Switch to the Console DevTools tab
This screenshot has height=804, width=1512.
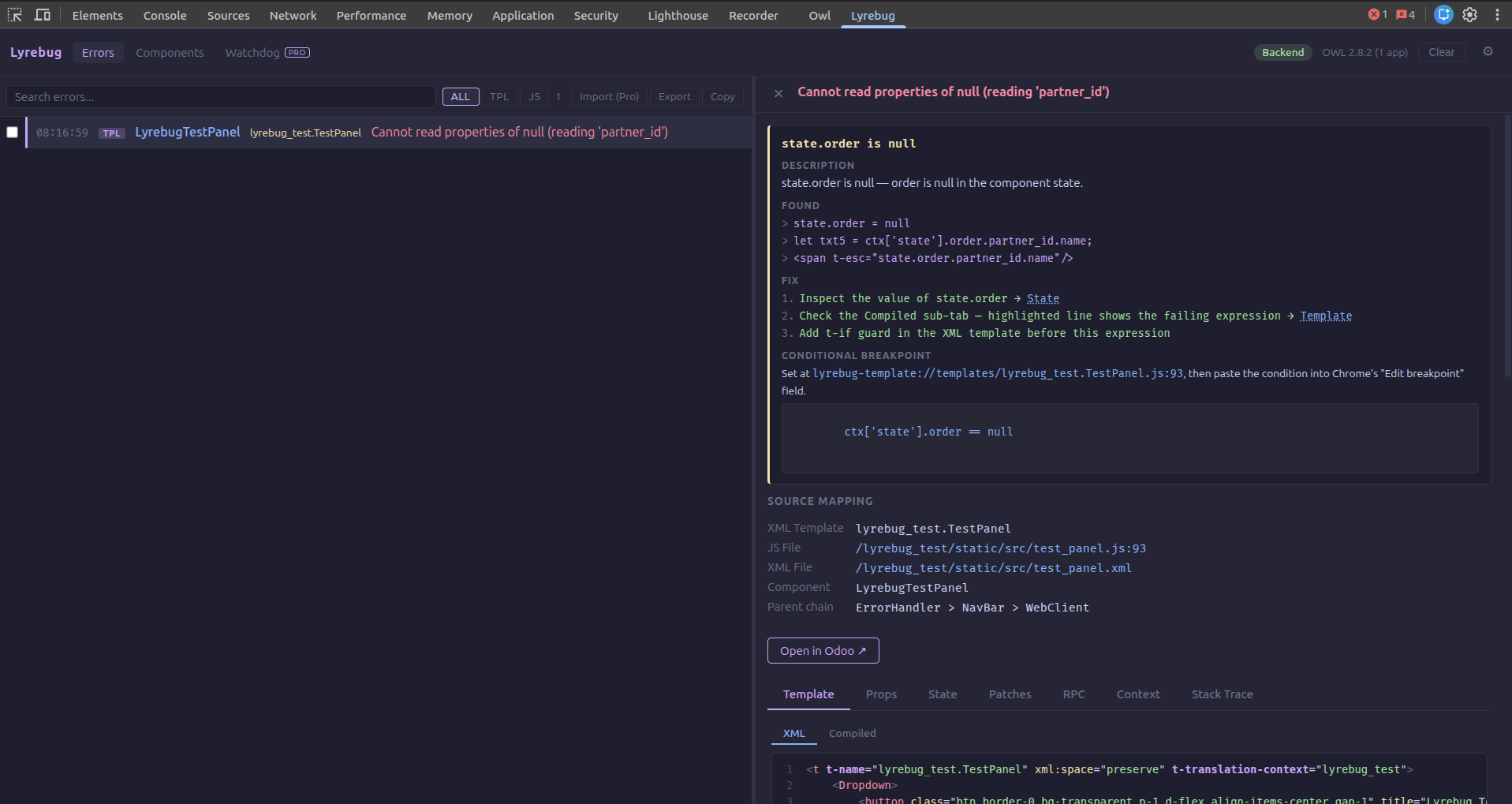tap(165, 16)
